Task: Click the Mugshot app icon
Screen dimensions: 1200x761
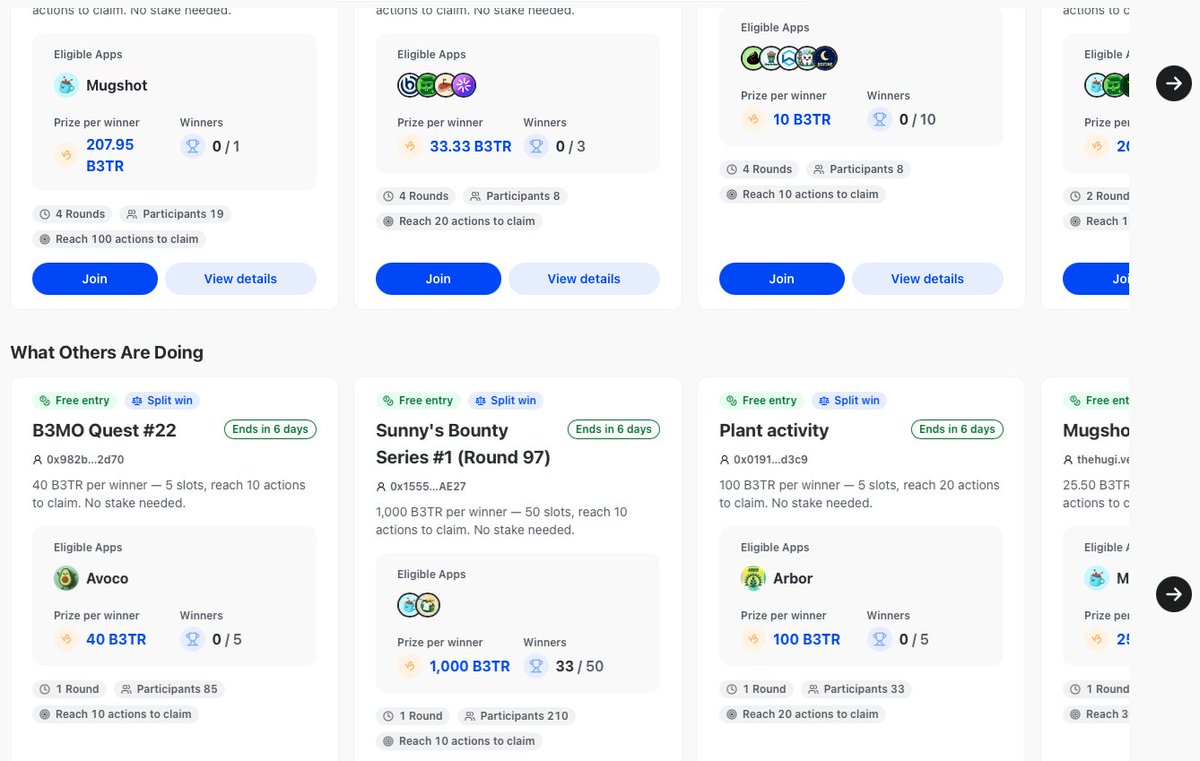Action: point(66,85)
